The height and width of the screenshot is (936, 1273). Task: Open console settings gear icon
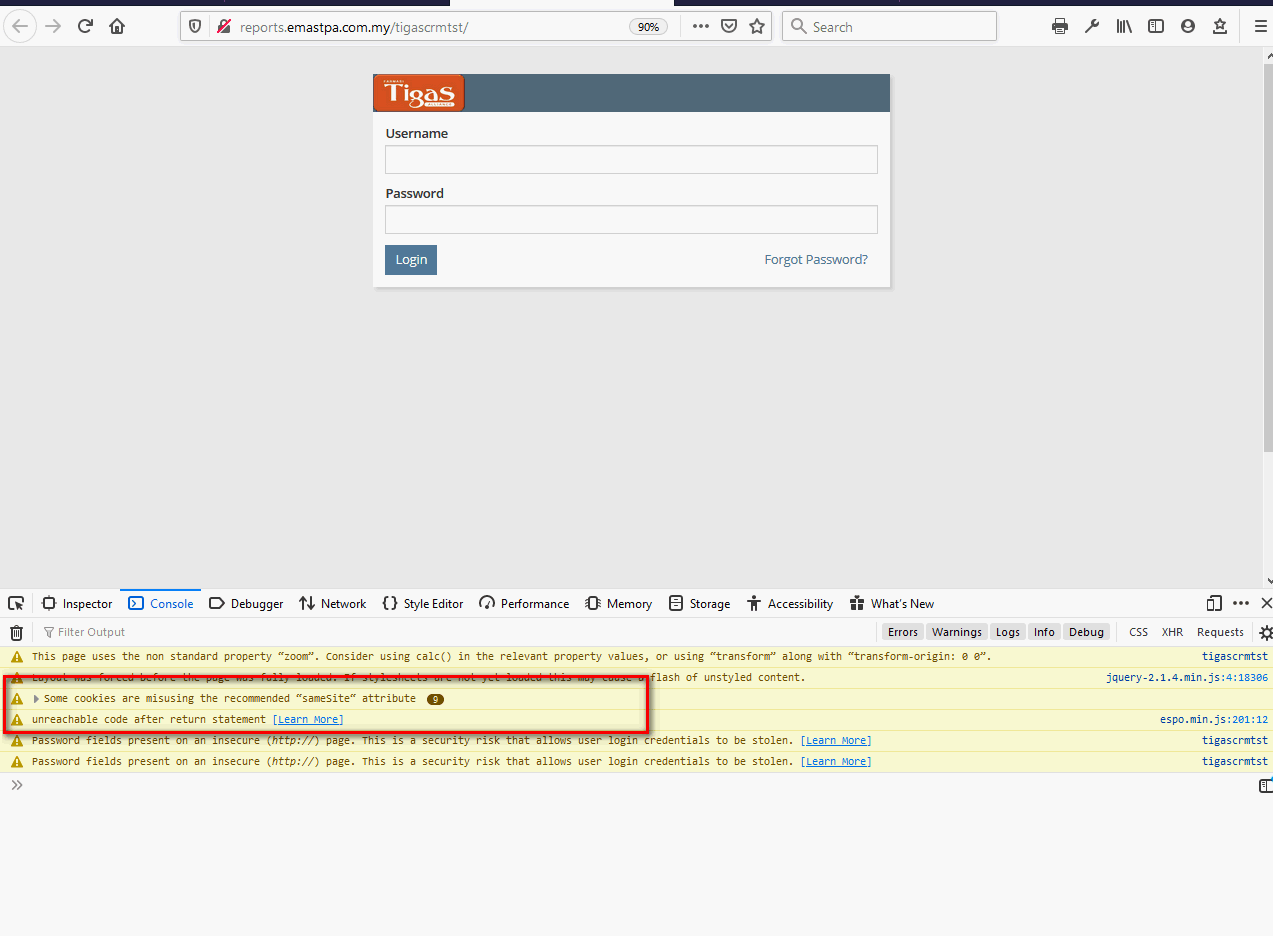tap(1265, 632)
